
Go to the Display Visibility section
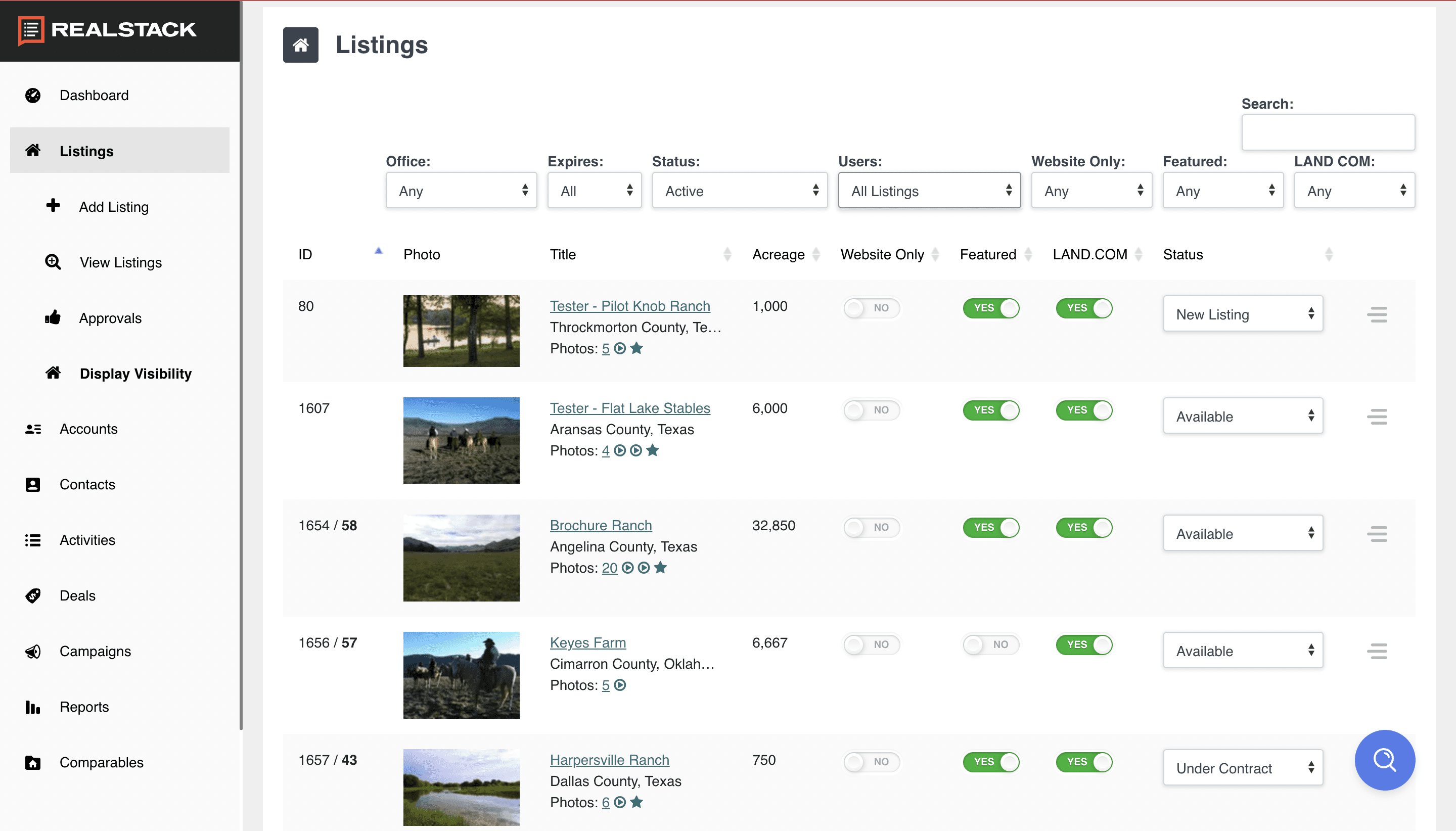135,373
